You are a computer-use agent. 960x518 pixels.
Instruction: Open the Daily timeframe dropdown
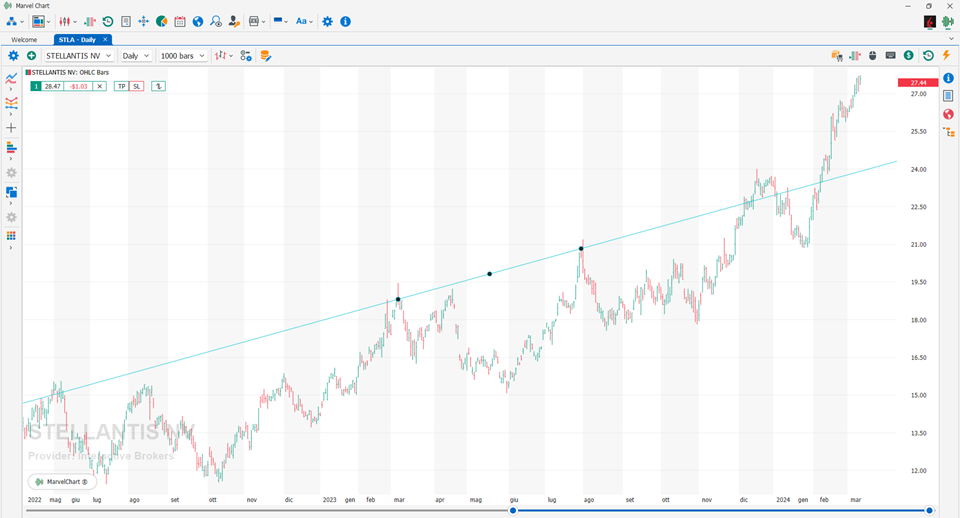pos(135,56)
